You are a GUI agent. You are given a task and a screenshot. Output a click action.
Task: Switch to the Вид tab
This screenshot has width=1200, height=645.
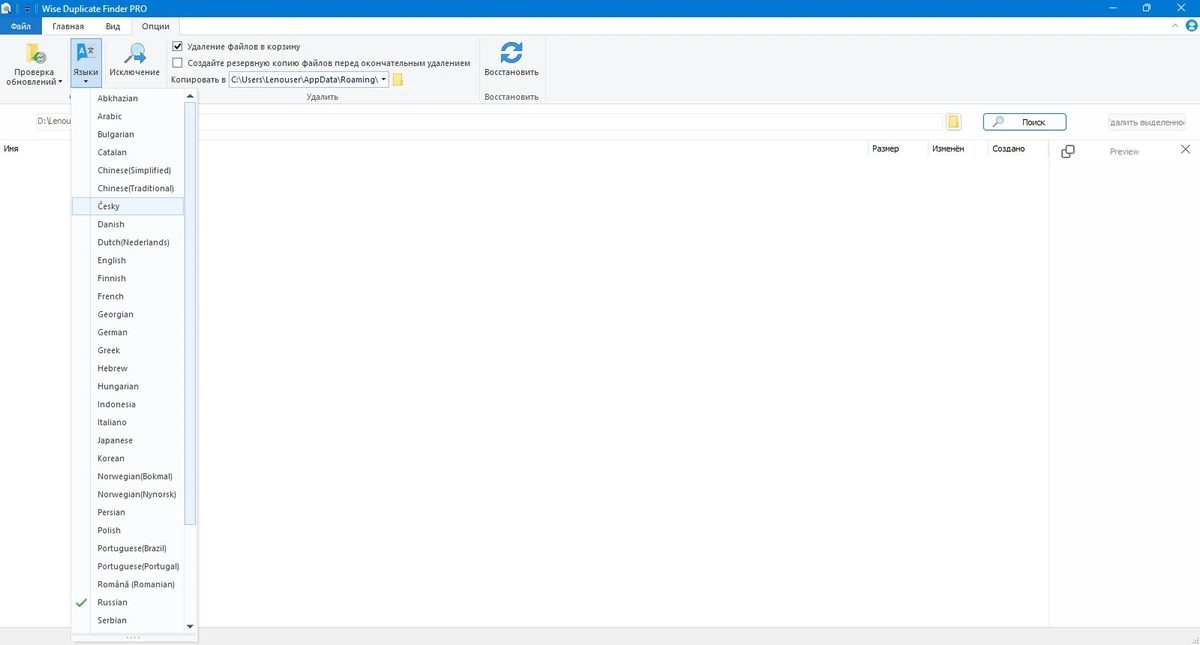coord(113,26)
